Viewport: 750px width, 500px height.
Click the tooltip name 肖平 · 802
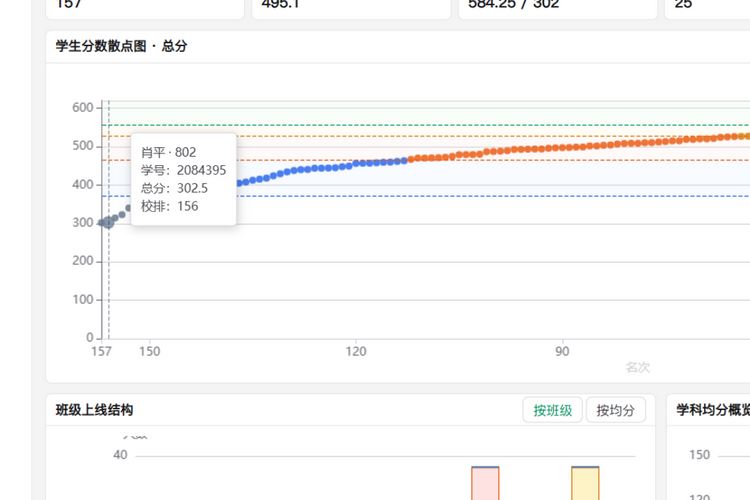click(x=168, y=152)
